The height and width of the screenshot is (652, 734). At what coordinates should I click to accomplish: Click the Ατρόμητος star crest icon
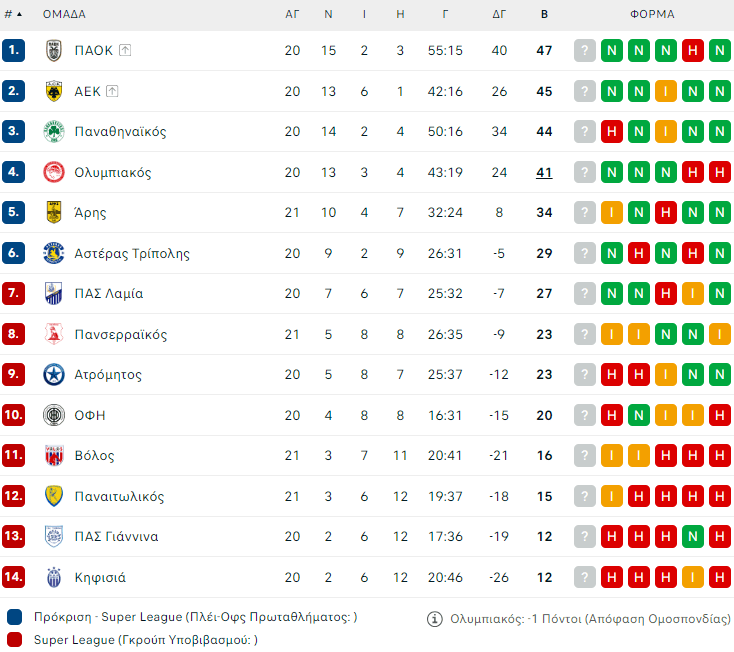pyautogui.click(x=54, y=375)
